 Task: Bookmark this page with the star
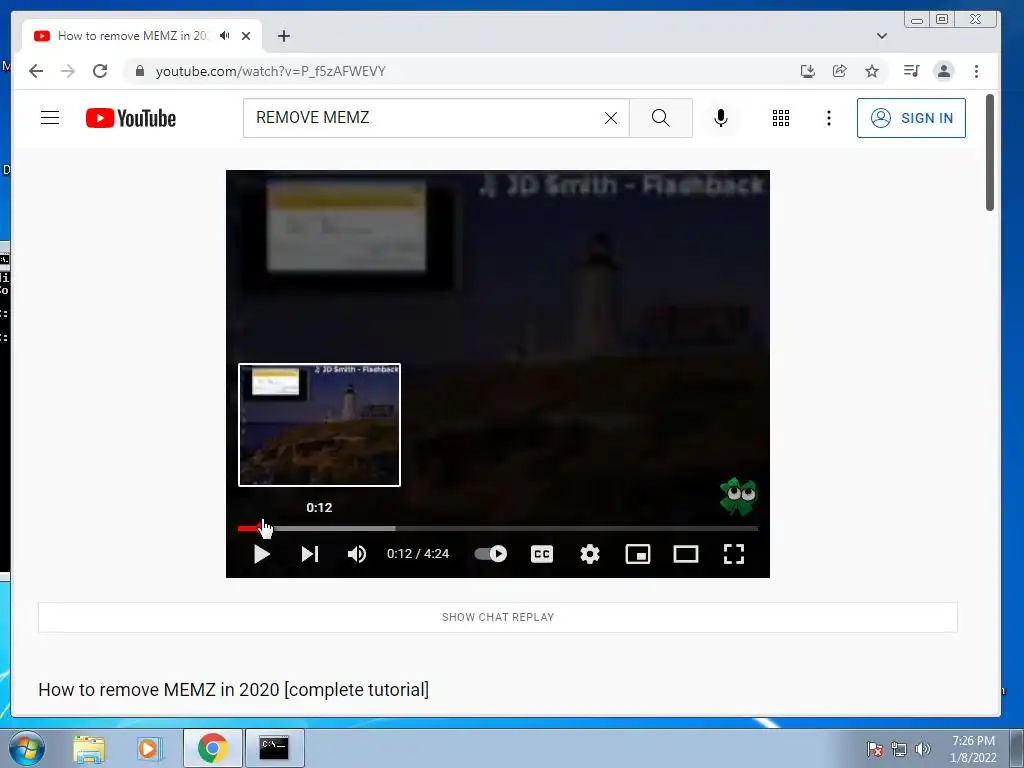[x=872, y=71]
